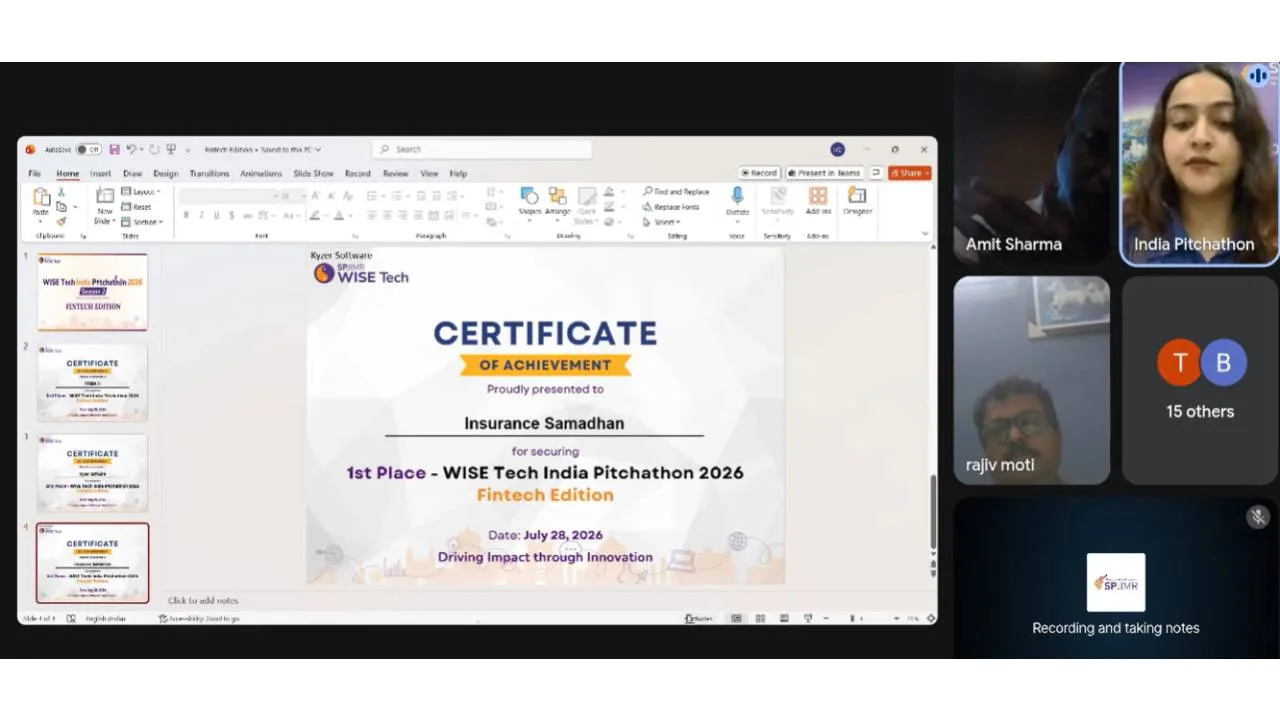This screenshot has width=1280, height=720.
Task: Open the font name combo box
Action: coord(228,196)
